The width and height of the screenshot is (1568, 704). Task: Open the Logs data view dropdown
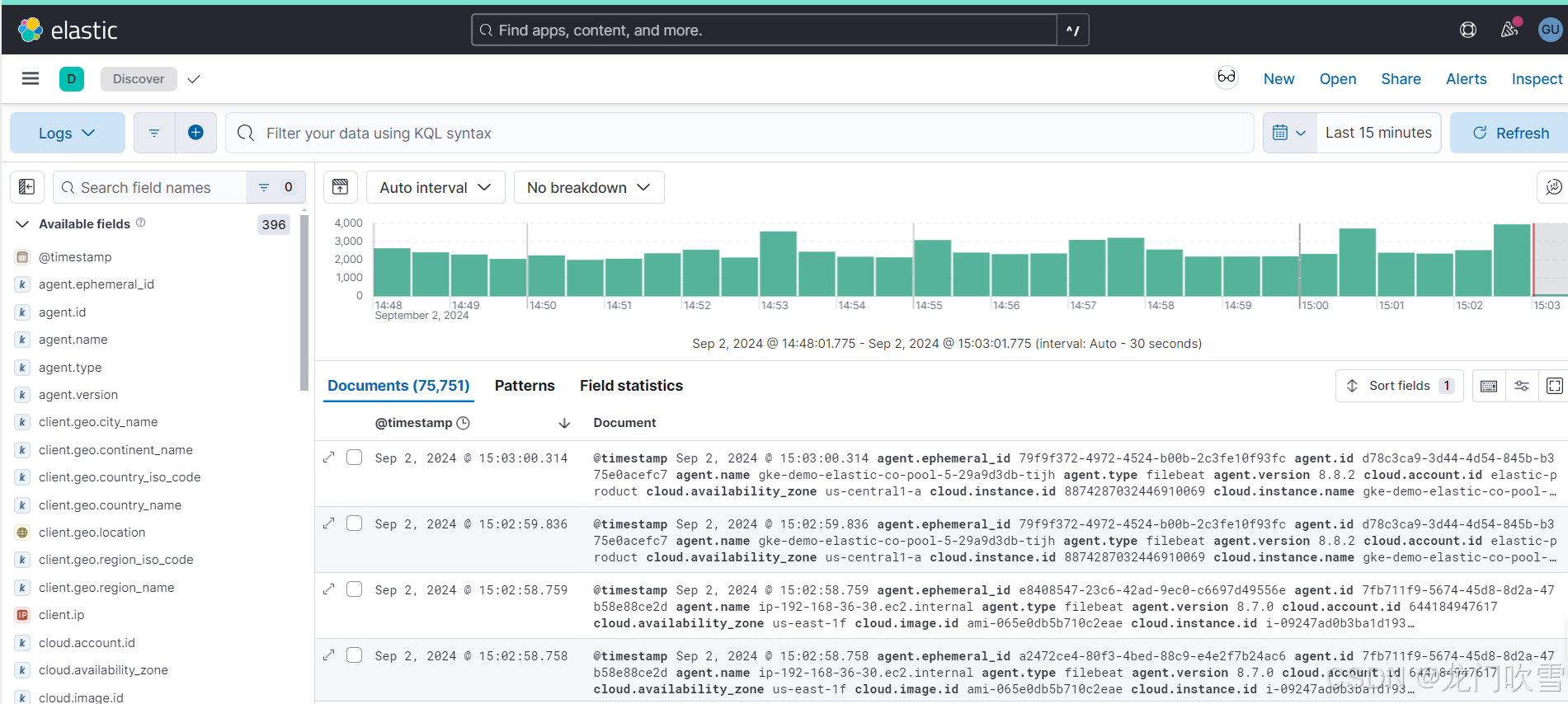[x=68, y=133]
